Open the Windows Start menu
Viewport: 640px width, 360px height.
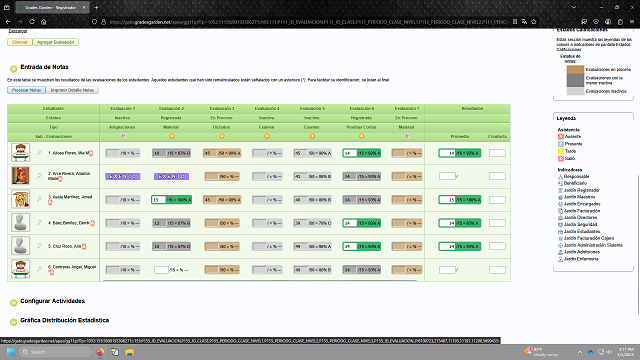pos(11,352)
